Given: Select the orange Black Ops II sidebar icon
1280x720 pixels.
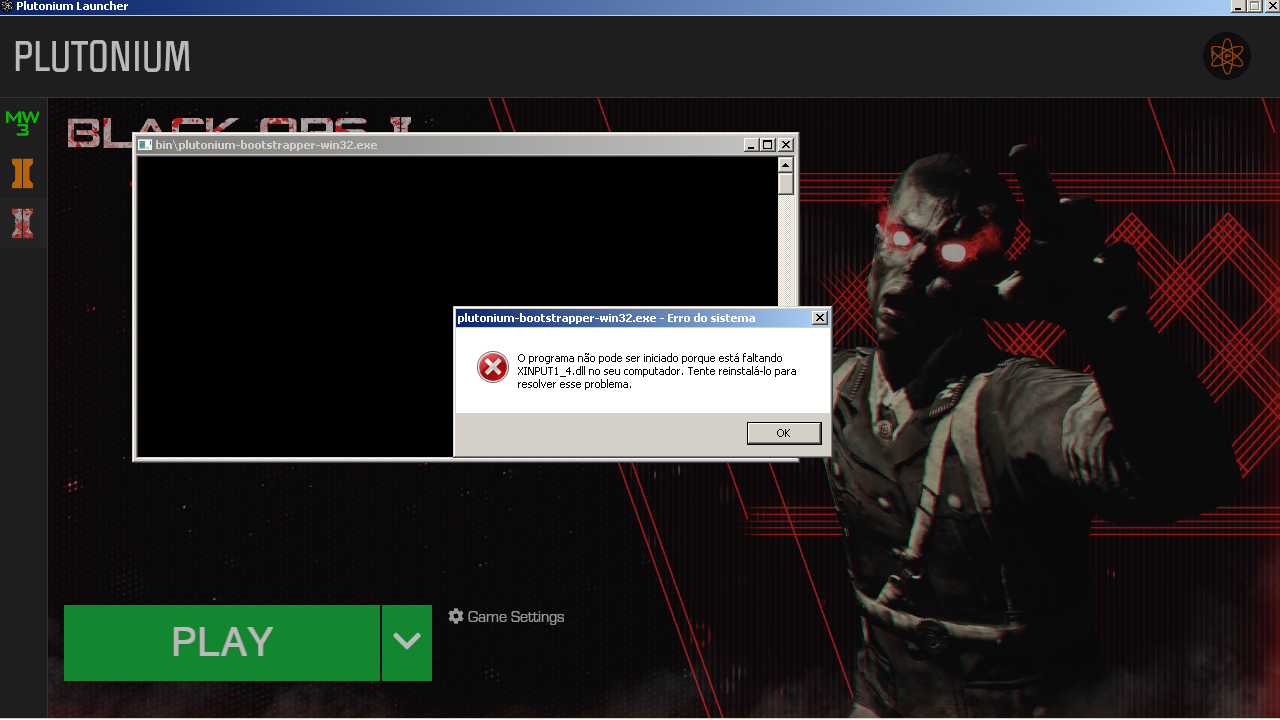Looking at the screenshot, I should (x=22, y=173).
